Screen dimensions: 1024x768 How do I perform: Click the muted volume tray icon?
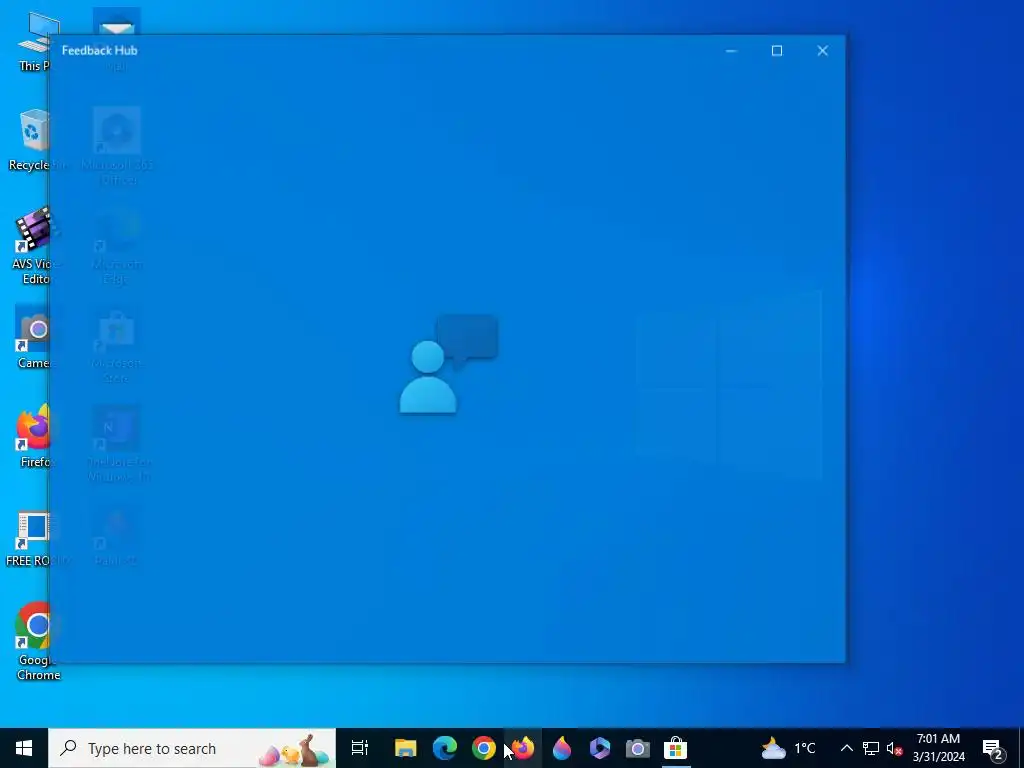tap(894, 748)
